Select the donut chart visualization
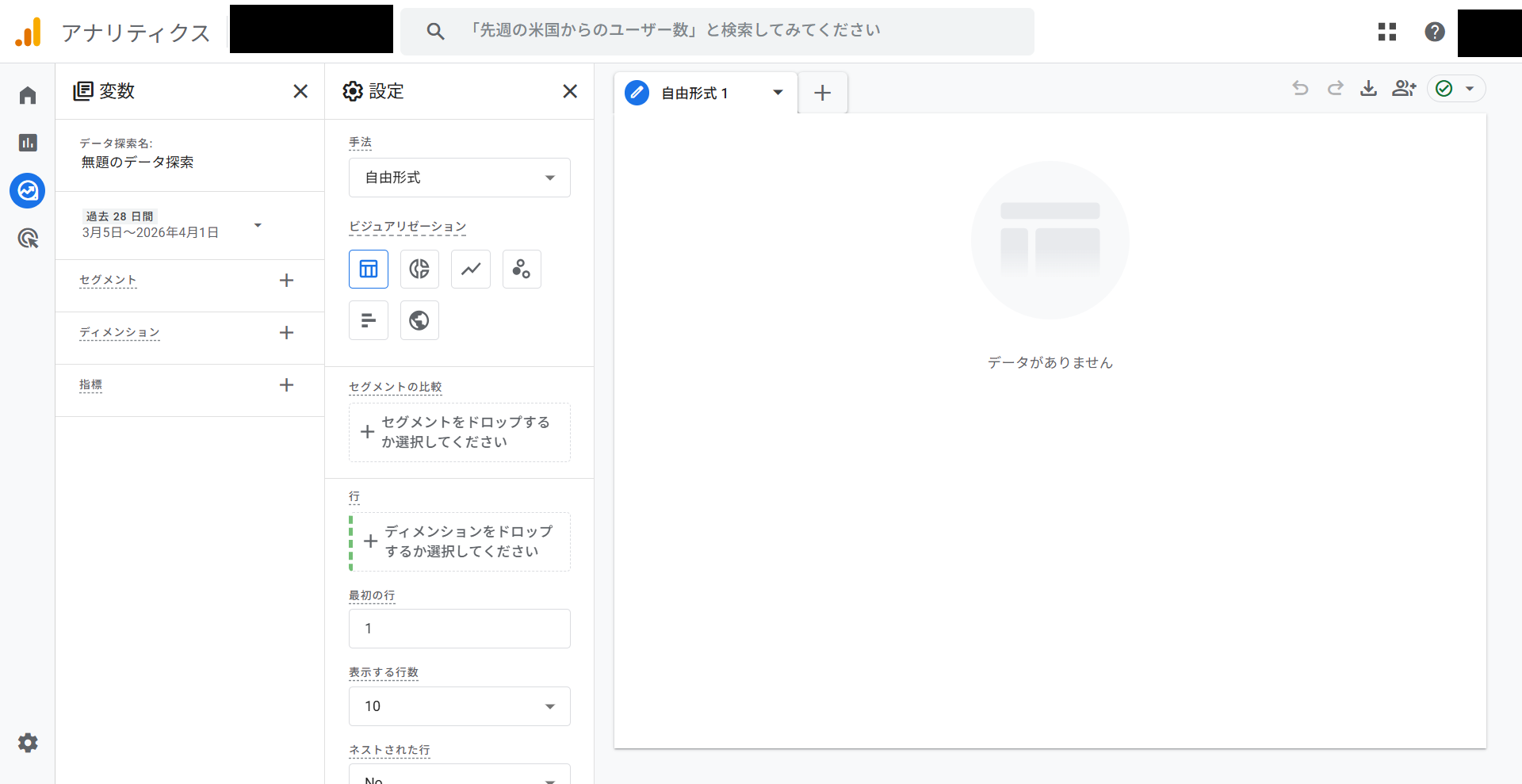The height and width of the screenshot is (784, 1522). click(419, 270)
